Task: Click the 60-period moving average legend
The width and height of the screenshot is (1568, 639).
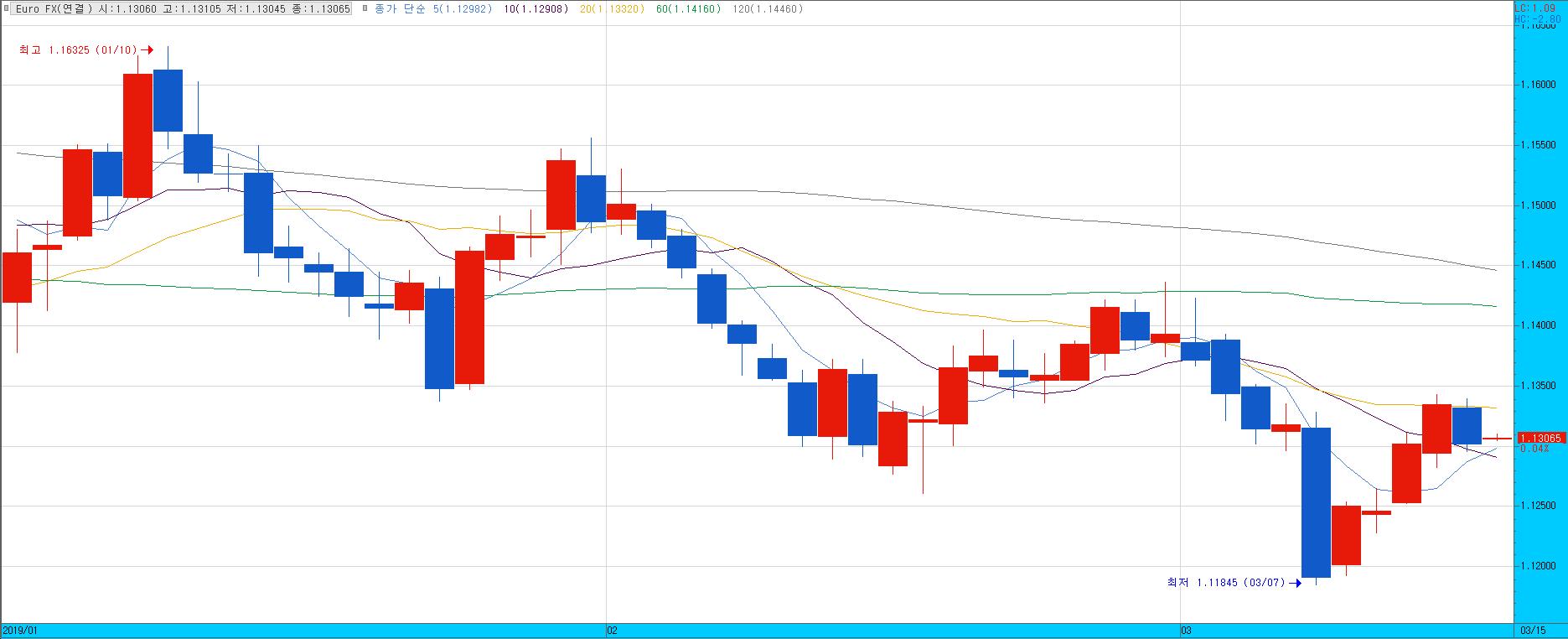Action: point(687,9)
